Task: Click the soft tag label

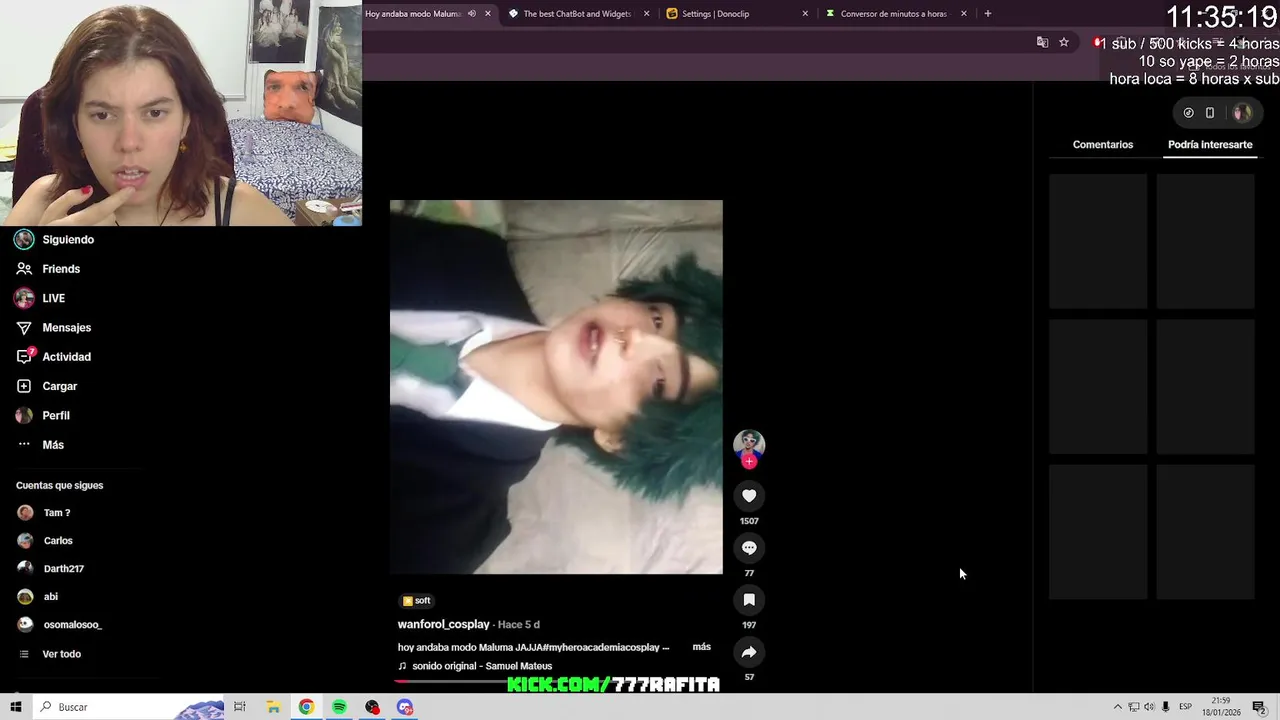Action: click(x=416, y=601)
